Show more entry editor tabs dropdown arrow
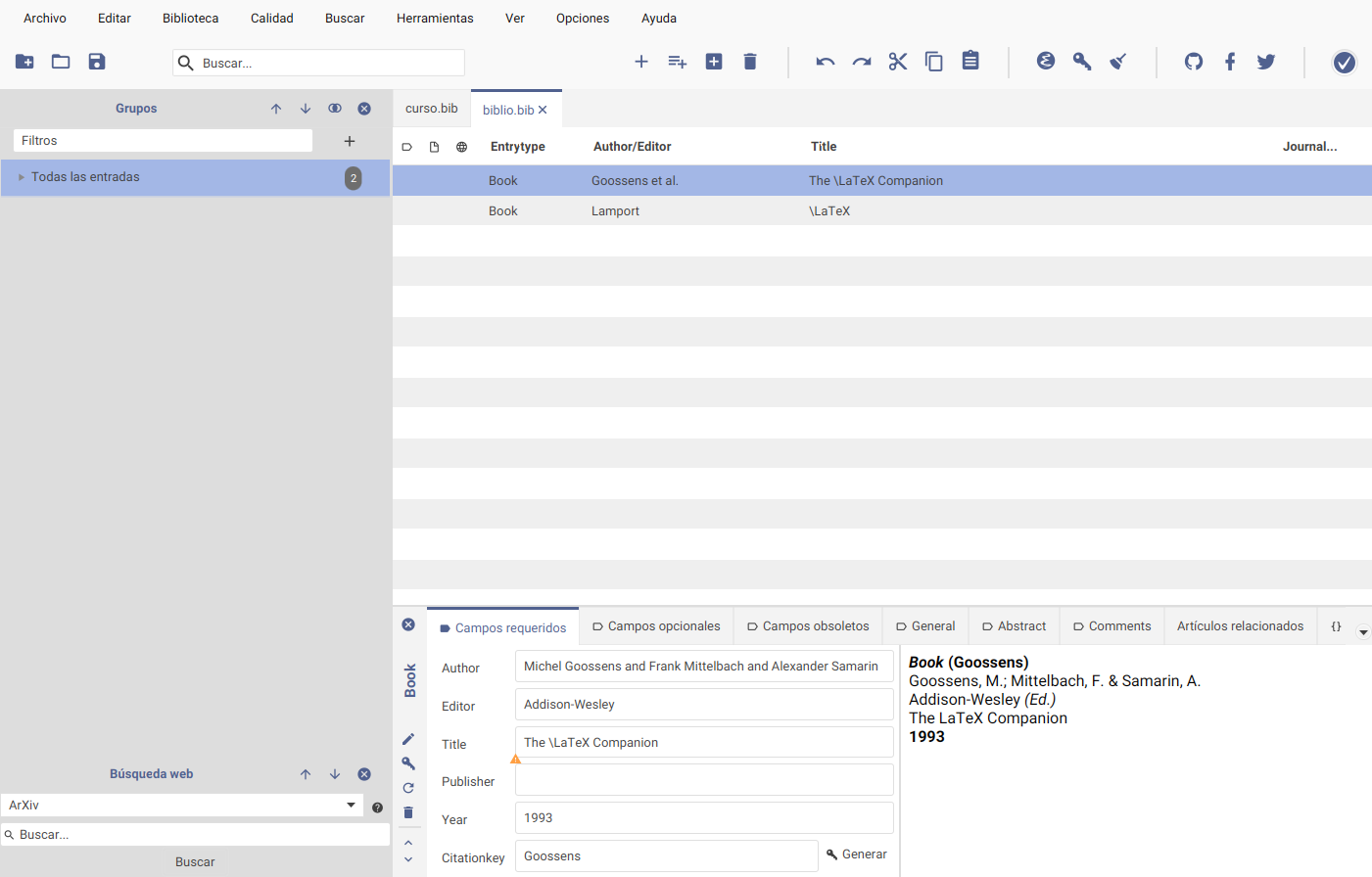Image resolution: width=1372 pixels, height=877 pixels. tap(1363, 632)
